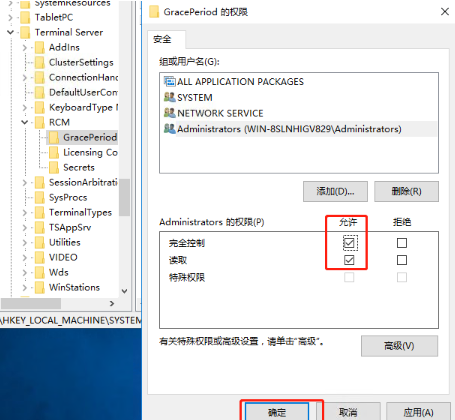Click the VIDEO folder icon
Image resolution: width=455 pixels, height=420 pixels.
coord(40,257)
